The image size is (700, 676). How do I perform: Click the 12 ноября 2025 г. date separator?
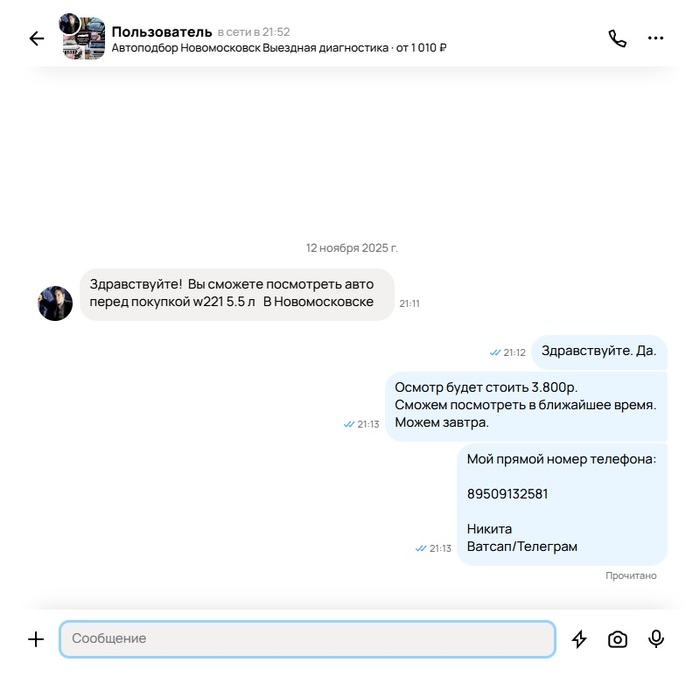[351, 248]
